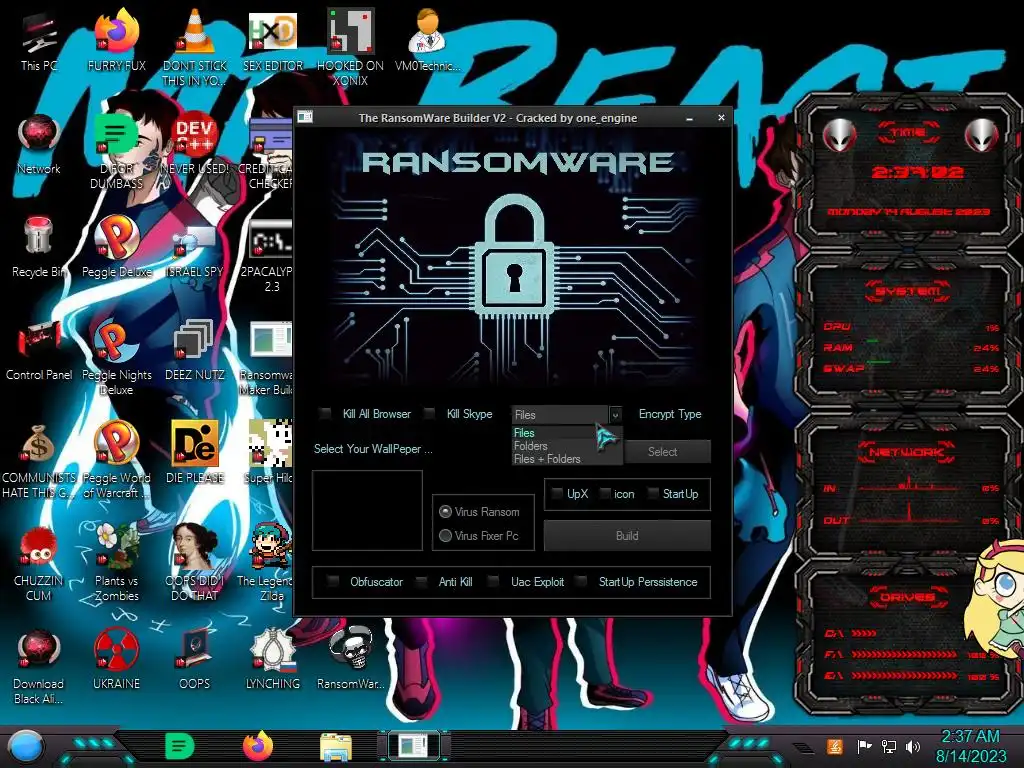The height and width of the screenshot is (768, 1024).
Task: Launch the Peggle Deluxe shortcut
Action: tap(116, 247)
